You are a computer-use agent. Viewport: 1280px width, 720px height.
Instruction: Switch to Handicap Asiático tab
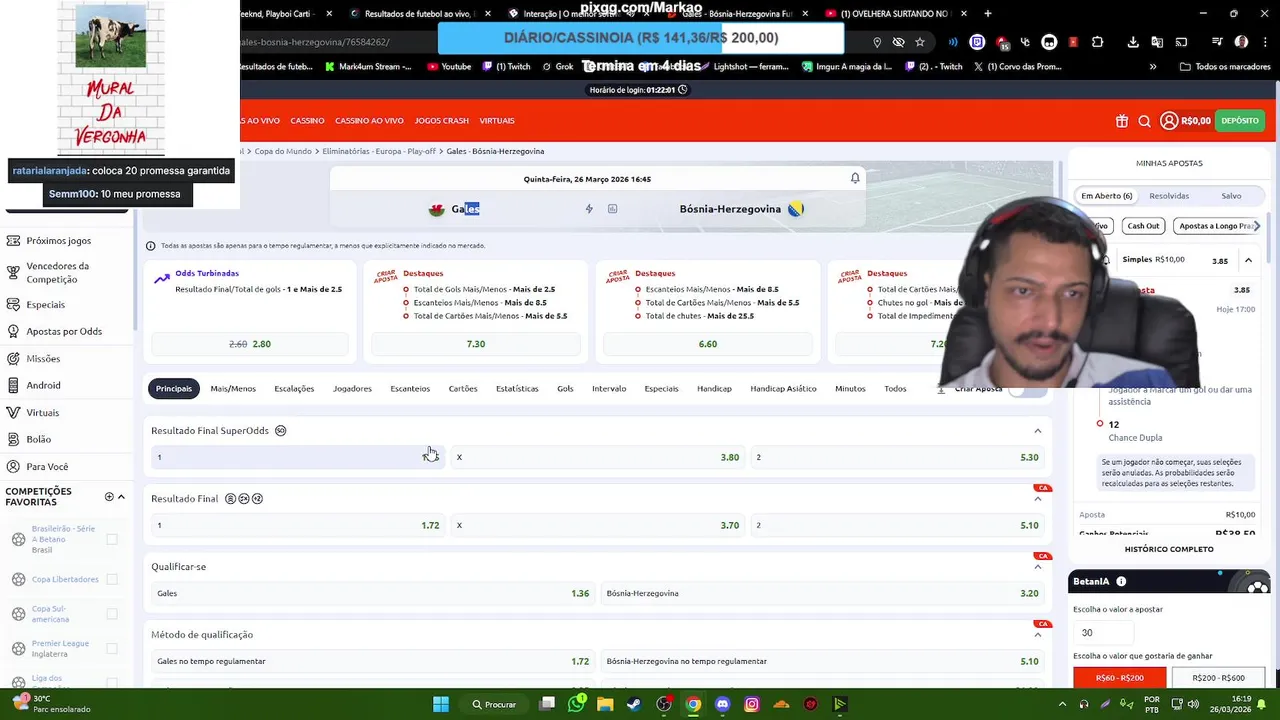pos(783,389)
